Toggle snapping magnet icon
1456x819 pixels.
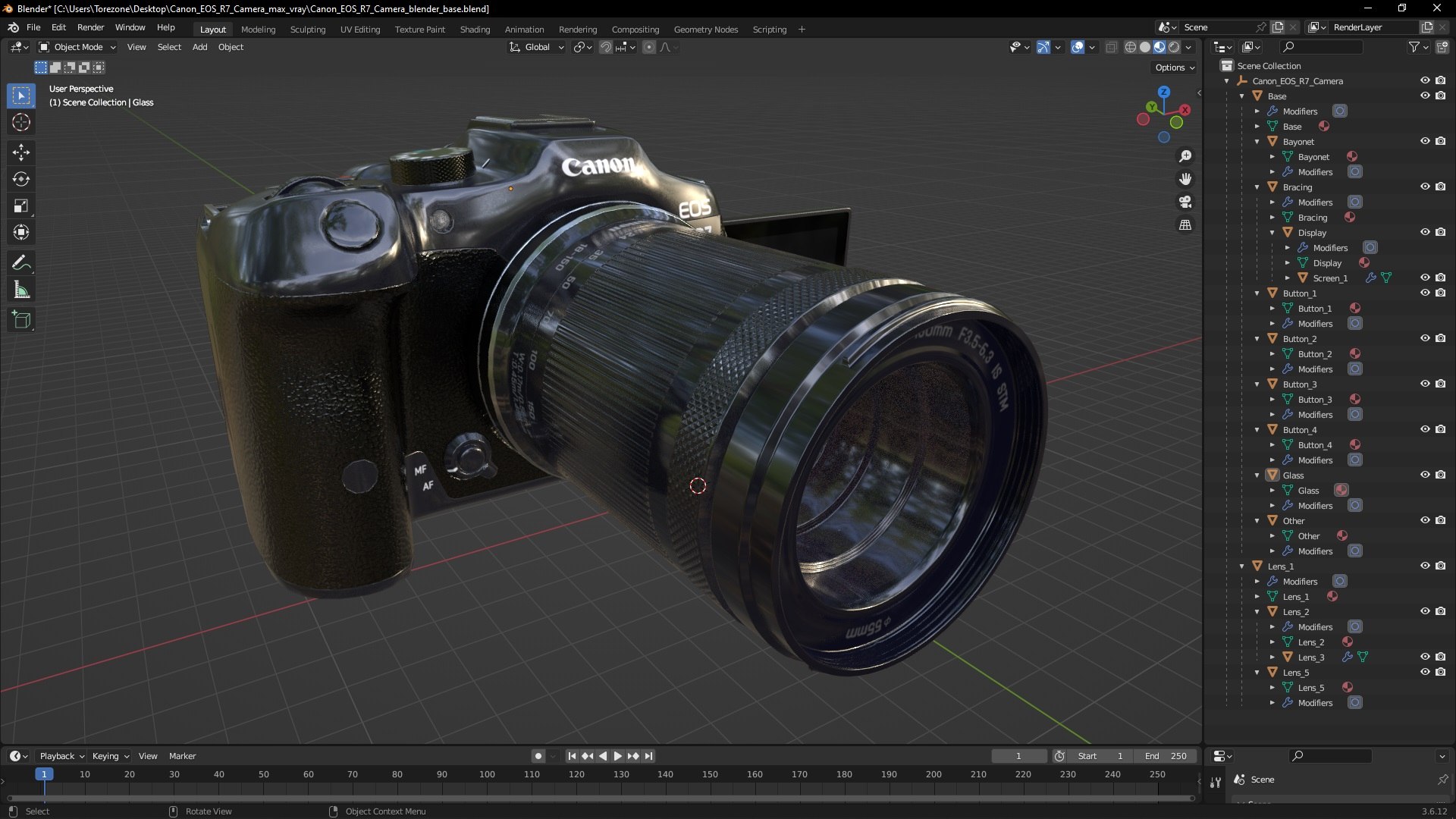[606, 47]
